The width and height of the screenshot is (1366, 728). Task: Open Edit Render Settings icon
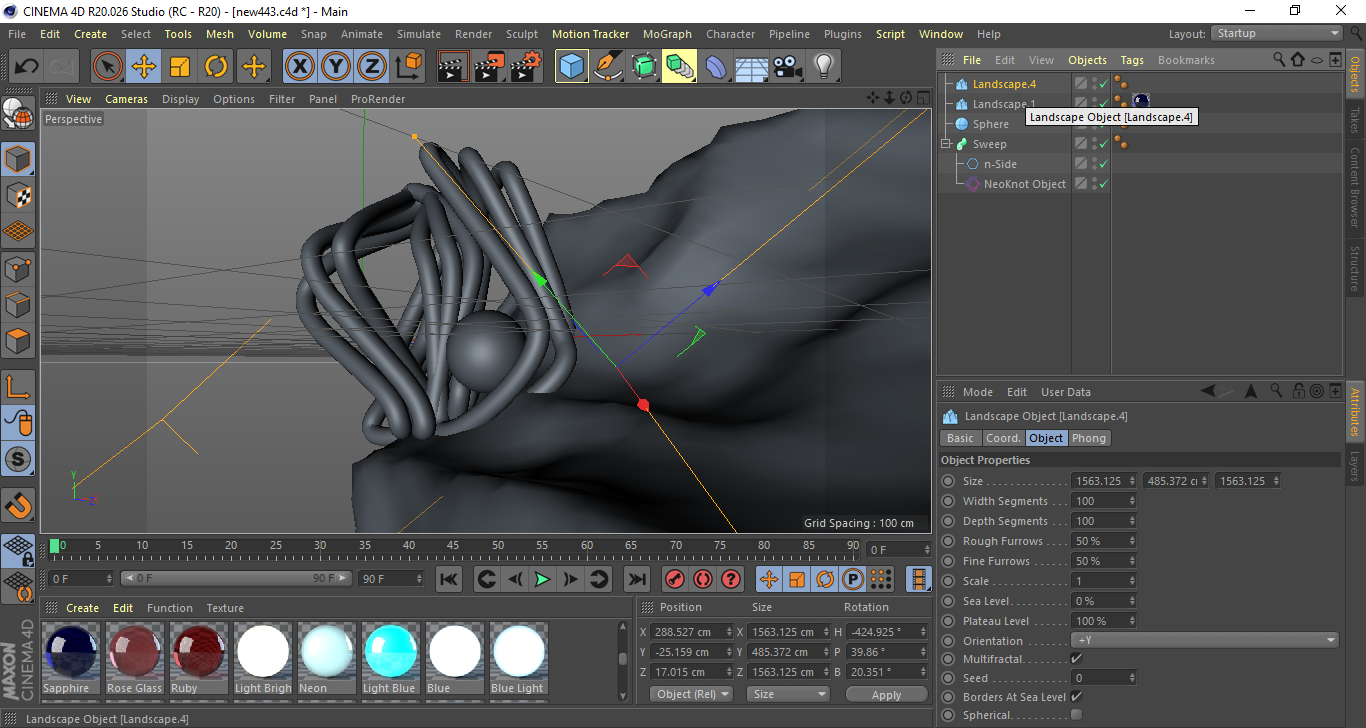coord(526,67)
